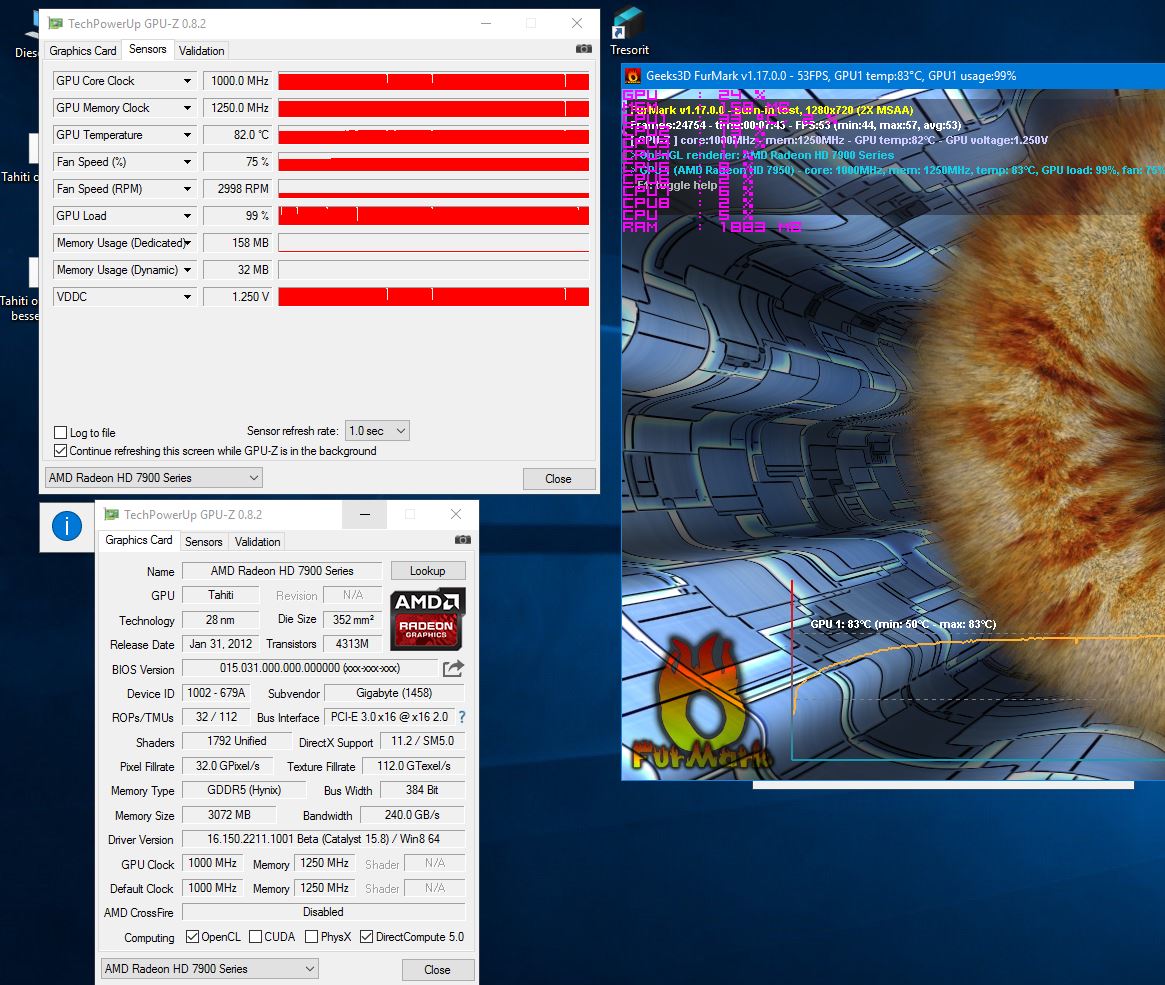Expand the GPU Load sensor dropdown
The image size is (1165, 985).
pos(187,216)
